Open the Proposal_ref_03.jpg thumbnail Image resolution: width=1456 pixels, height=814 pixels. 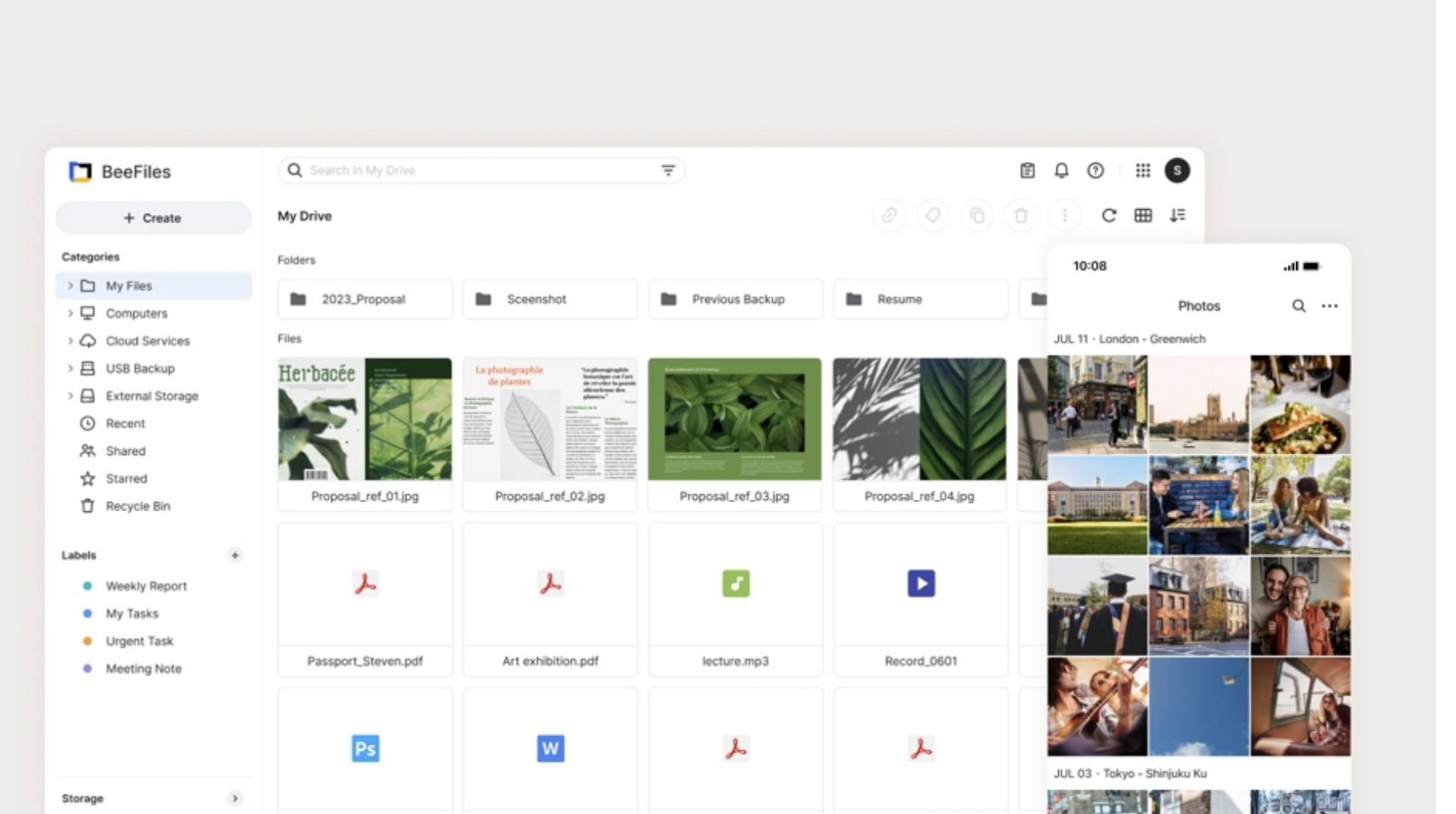tap(735, 419)
